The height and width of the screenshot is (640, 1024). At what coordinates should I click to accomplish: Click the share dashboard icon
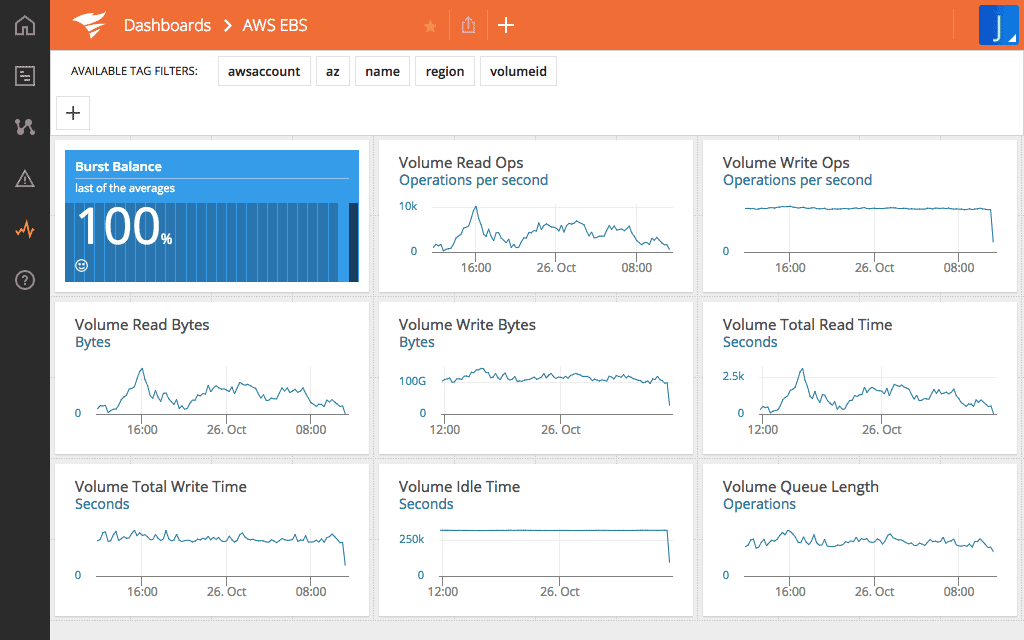468,25
